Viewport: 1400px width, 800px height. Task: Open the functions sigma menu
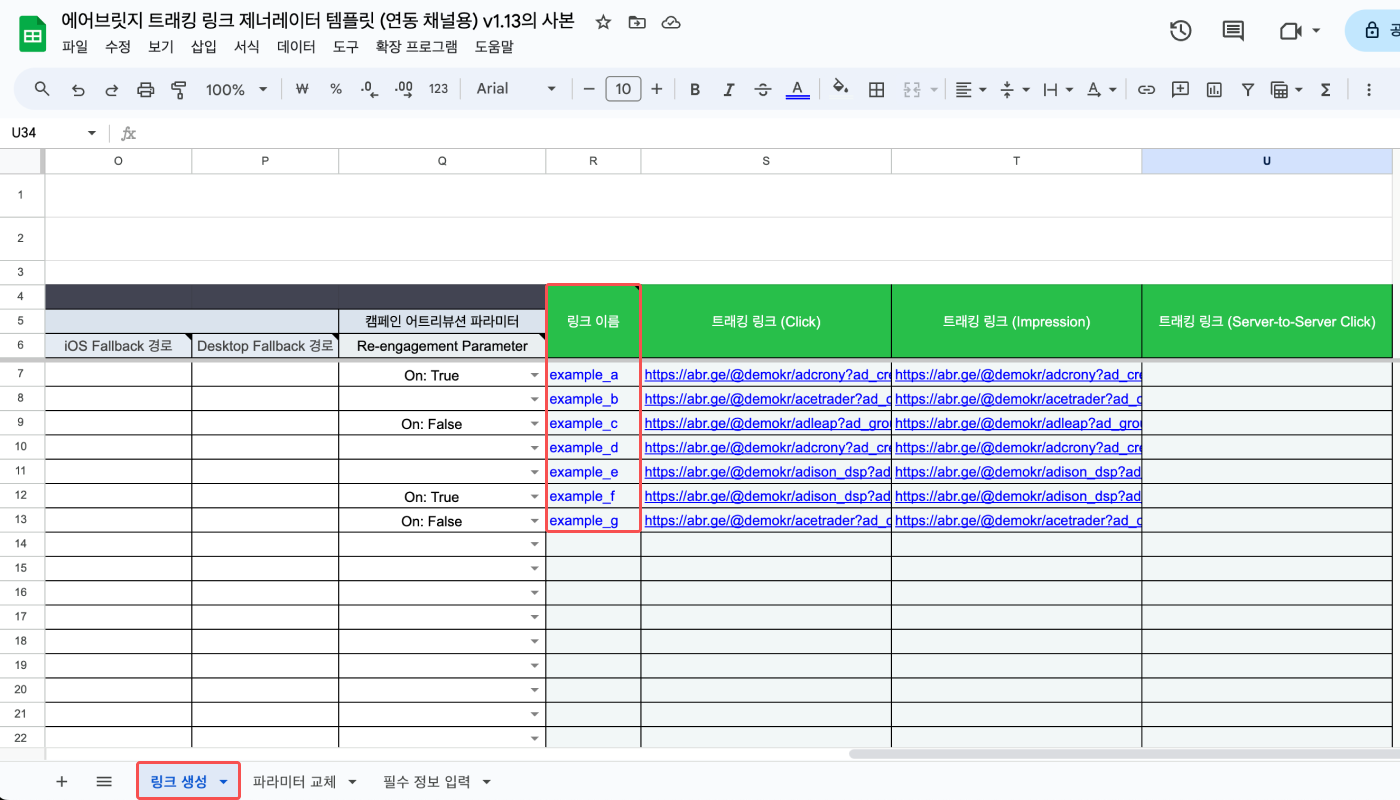pyautogui.click(x=1326, y=89)
